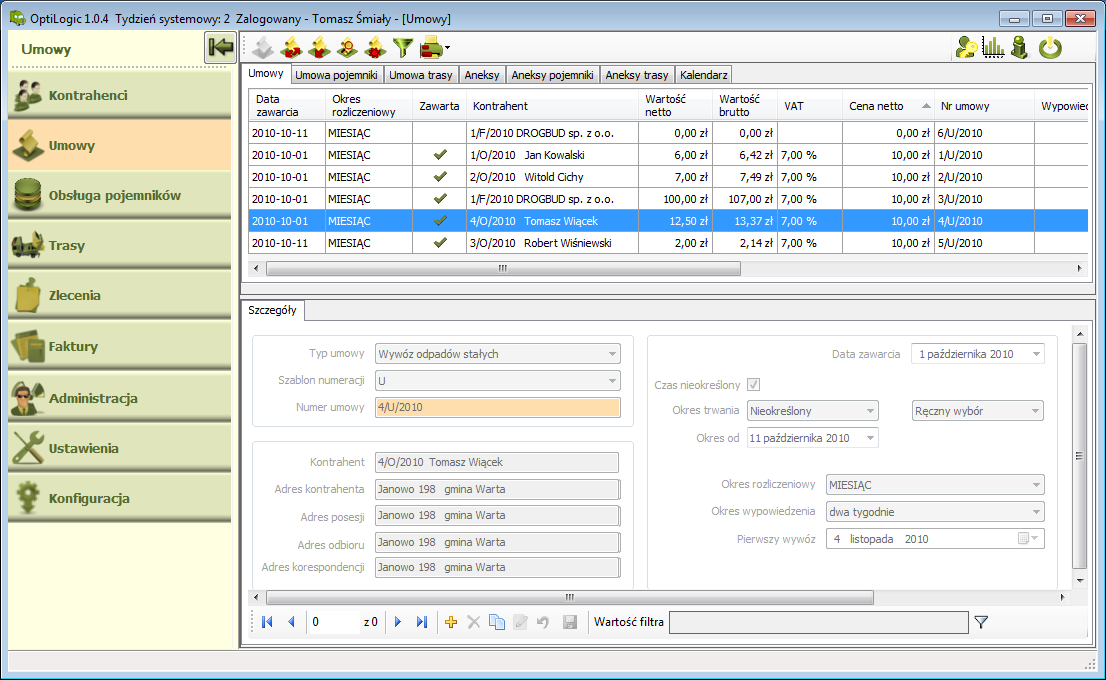Image resolution: width=1106 pixels, height=680 pixels.
Task: Click the contract icon with a red down arrow
Action: 319,48
